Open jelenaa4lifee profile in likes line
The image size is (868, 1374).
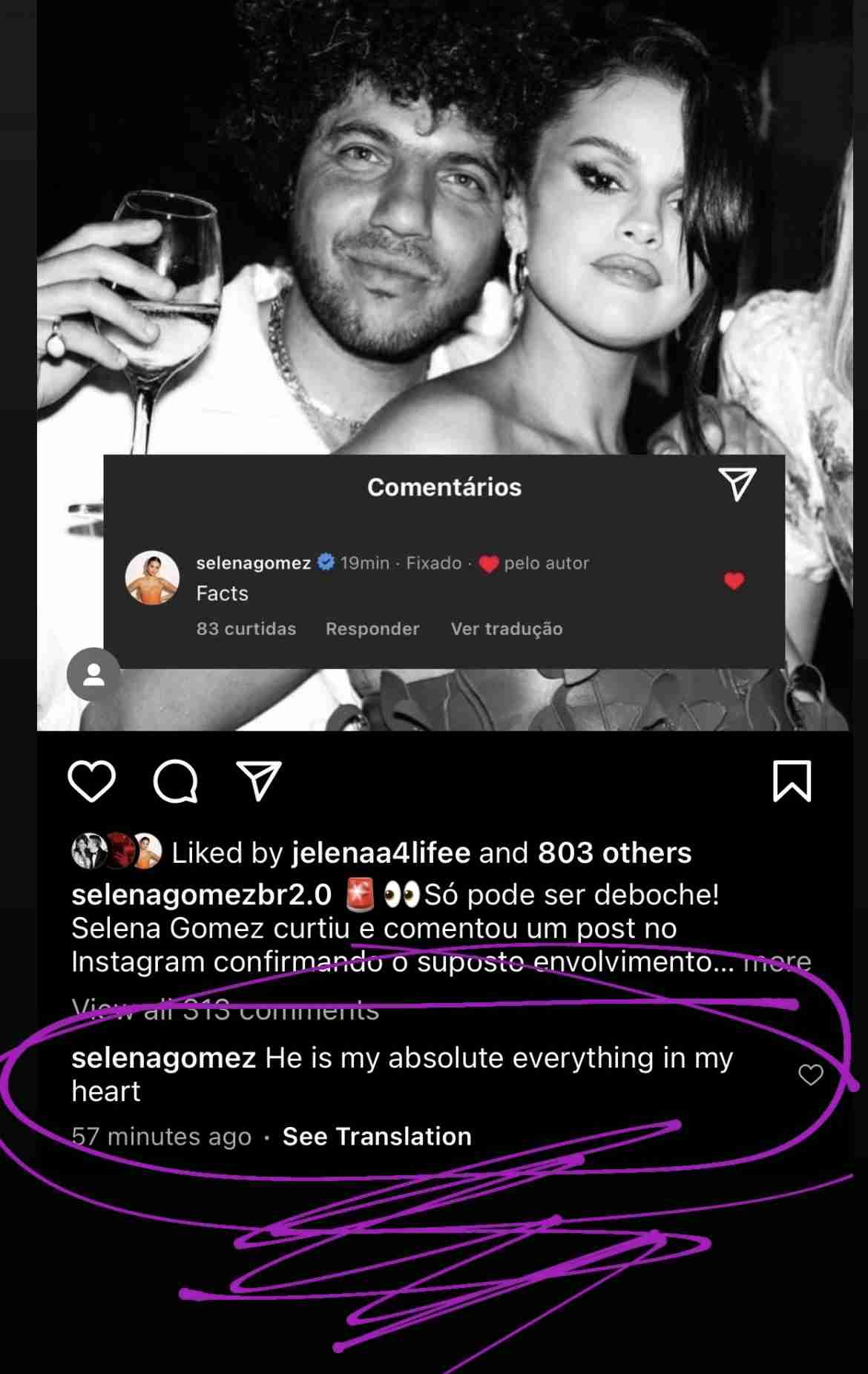(381, 853)
